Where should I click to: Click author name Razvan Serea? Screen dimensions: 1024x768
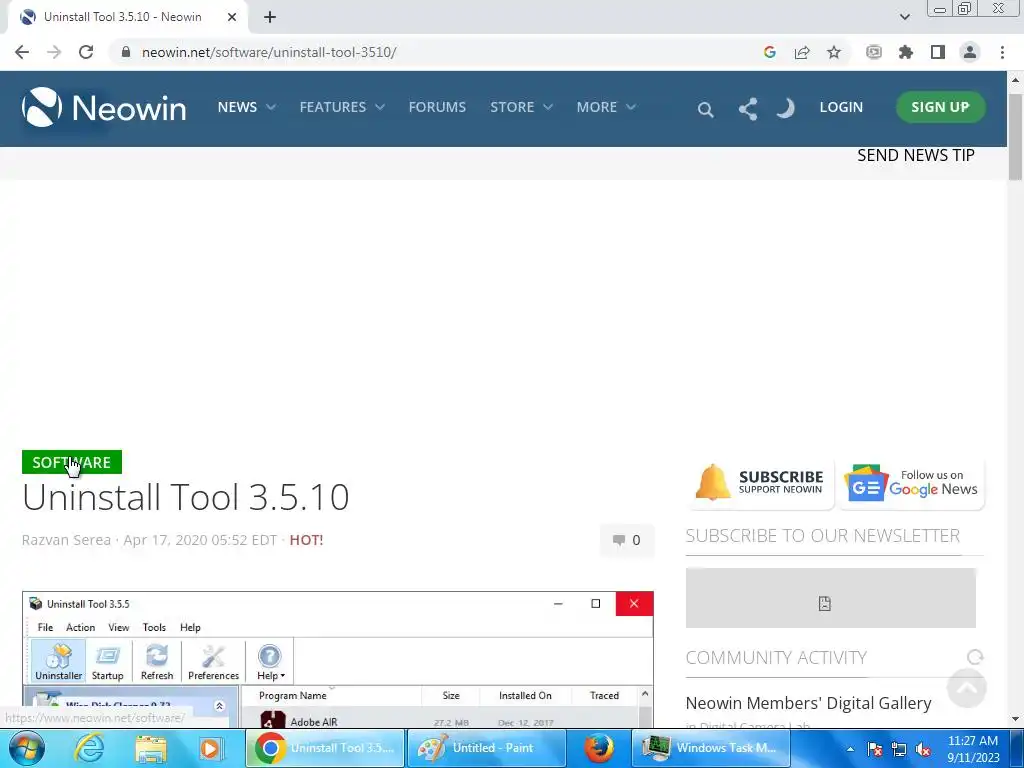point(66,540)
